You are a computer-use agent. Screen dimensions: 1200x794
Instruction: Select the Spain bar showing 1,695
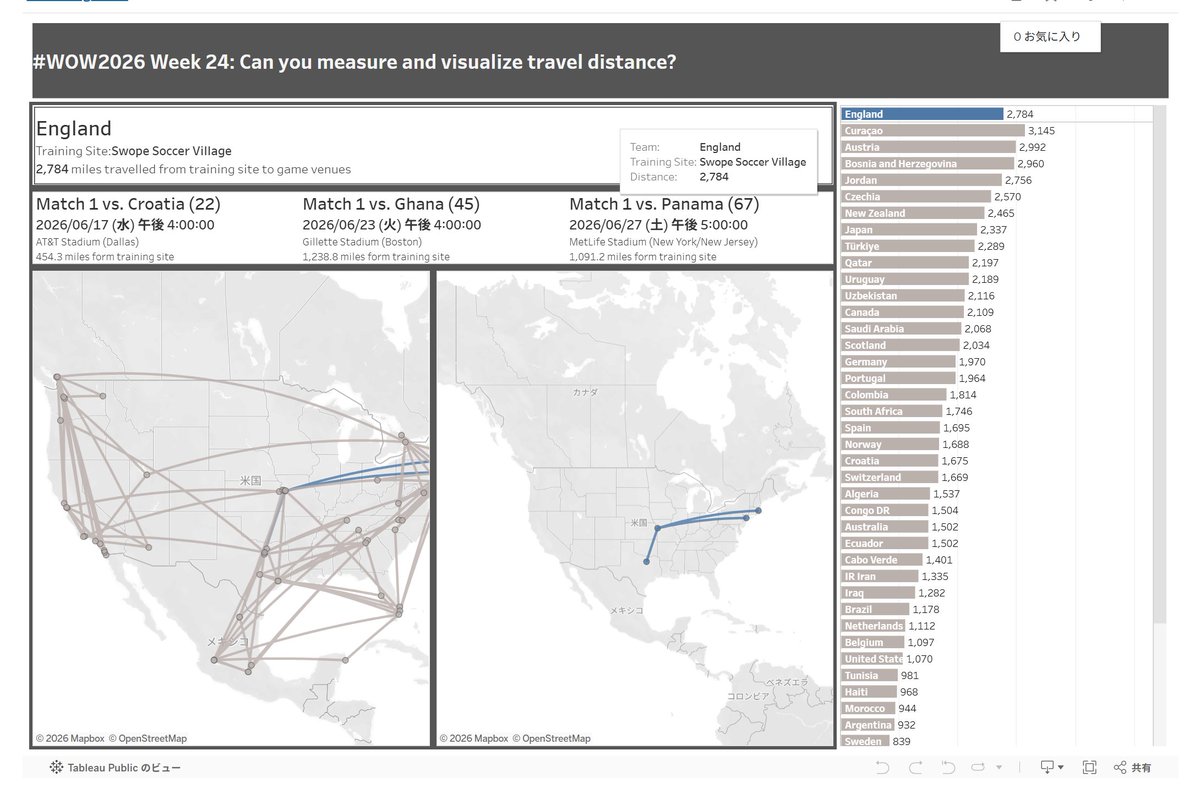pyautogui.click(x=891, y=428)
